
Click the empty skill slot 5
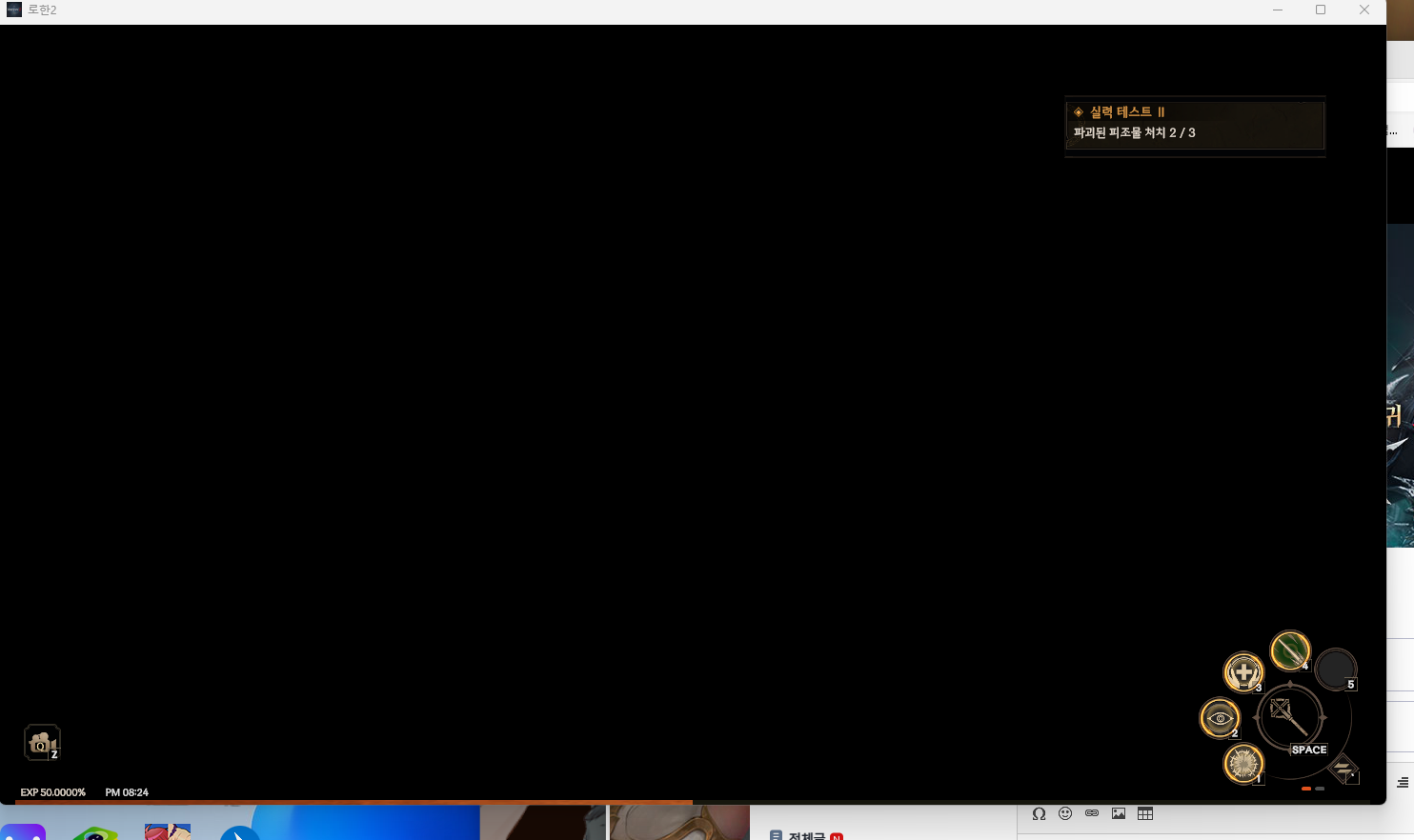click(x=1335, y=669)
